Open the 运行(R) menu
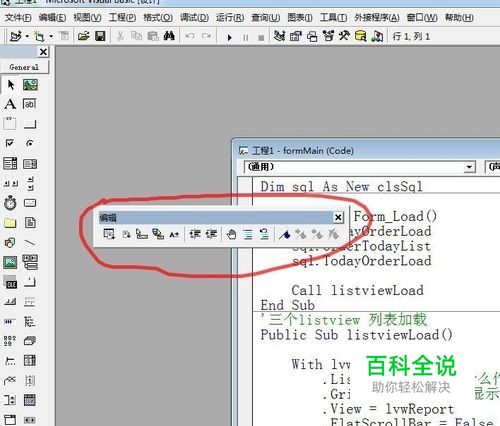500x426 pixels. pyautogui.click(x=230, y=17)
